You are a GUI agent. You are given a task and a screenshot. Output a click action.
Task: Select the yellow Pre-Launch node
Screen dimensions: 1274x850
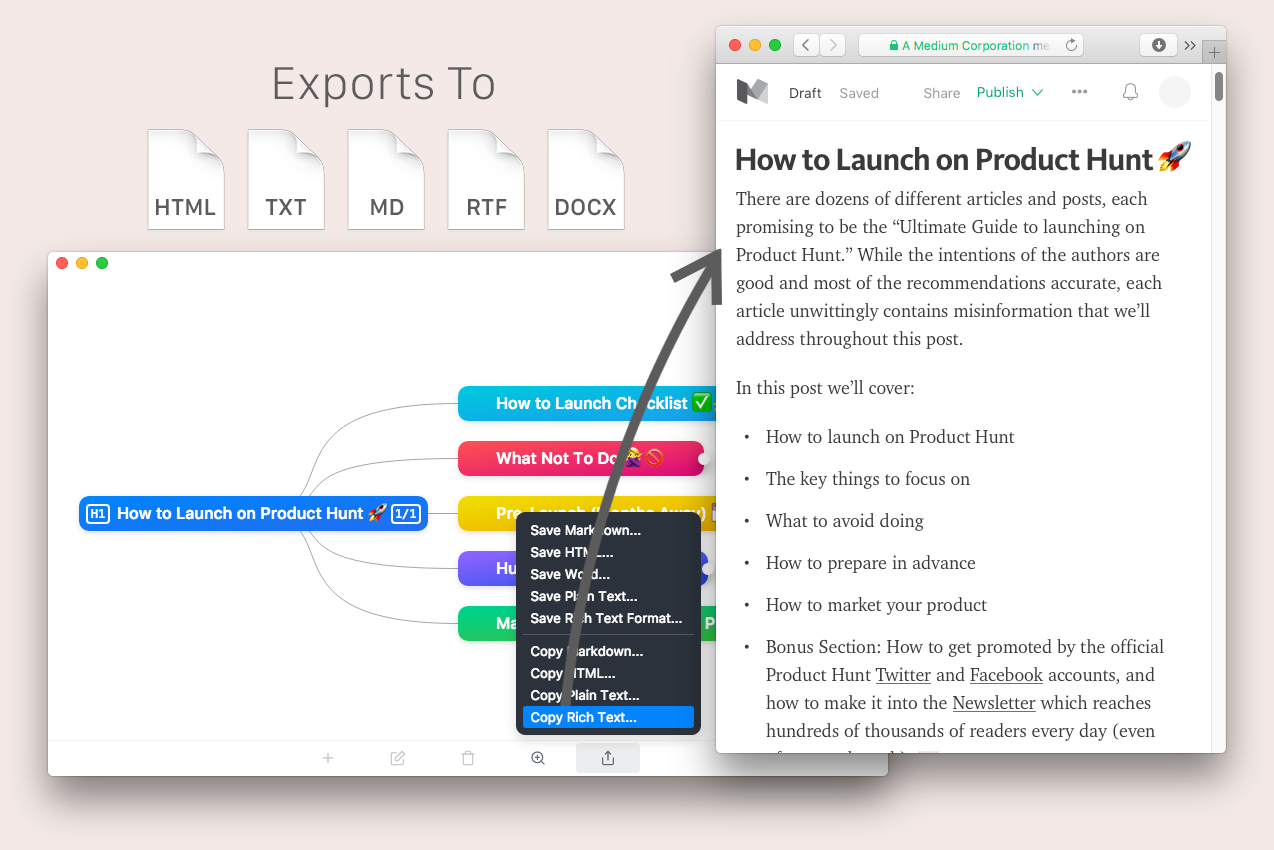click(588, 514)
